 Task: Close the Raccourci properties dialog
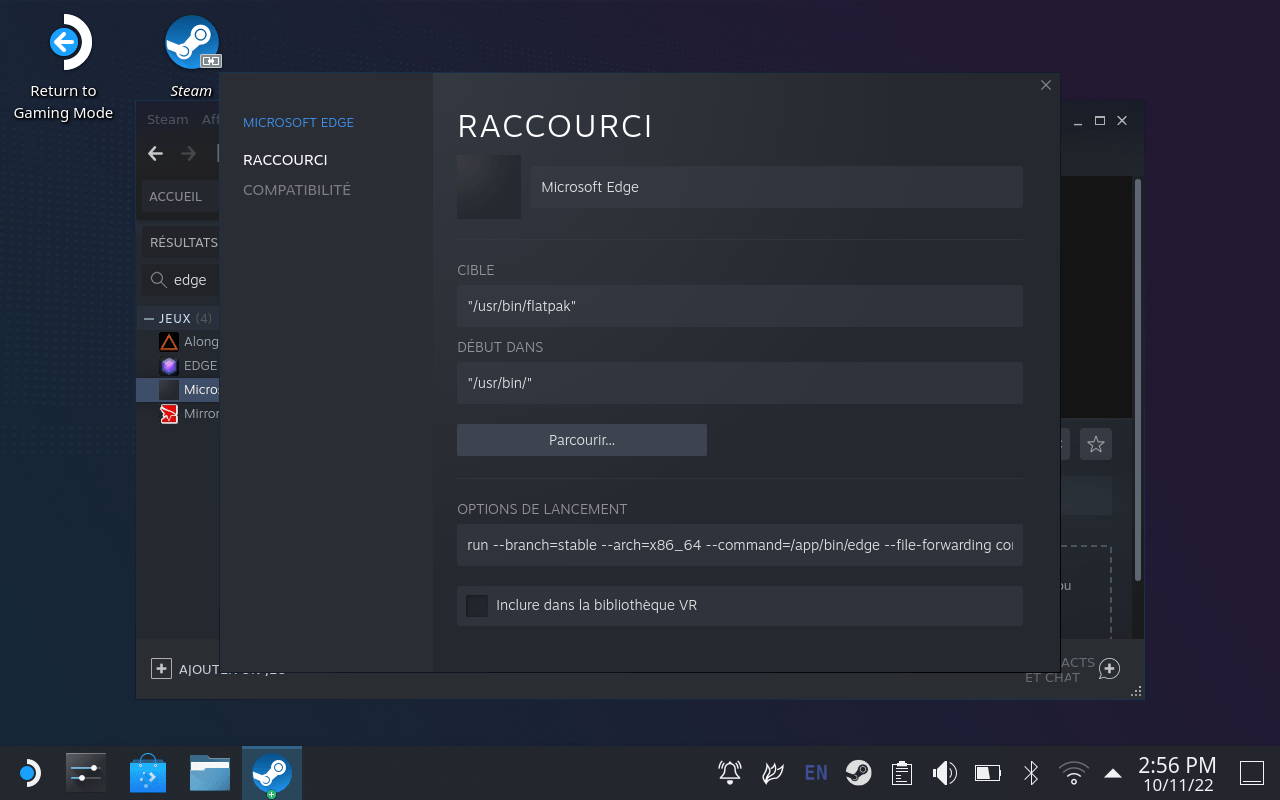coord(1046,85)
